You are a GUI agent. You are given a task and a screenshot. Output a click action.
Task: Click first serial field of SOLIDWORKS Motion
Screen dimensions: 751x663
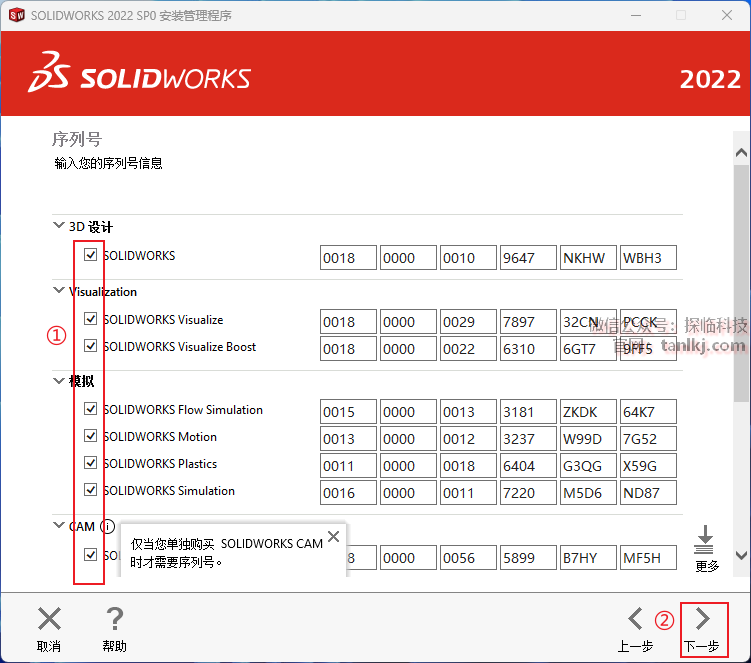tap(348, 439)
